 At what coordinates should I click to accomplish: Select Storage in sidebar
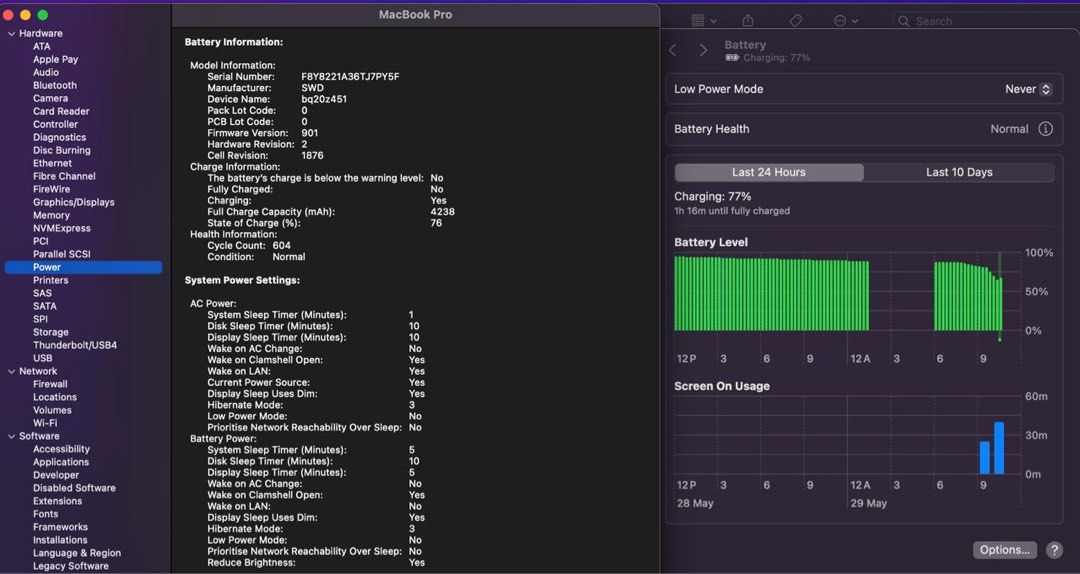(x=50, y=332)
